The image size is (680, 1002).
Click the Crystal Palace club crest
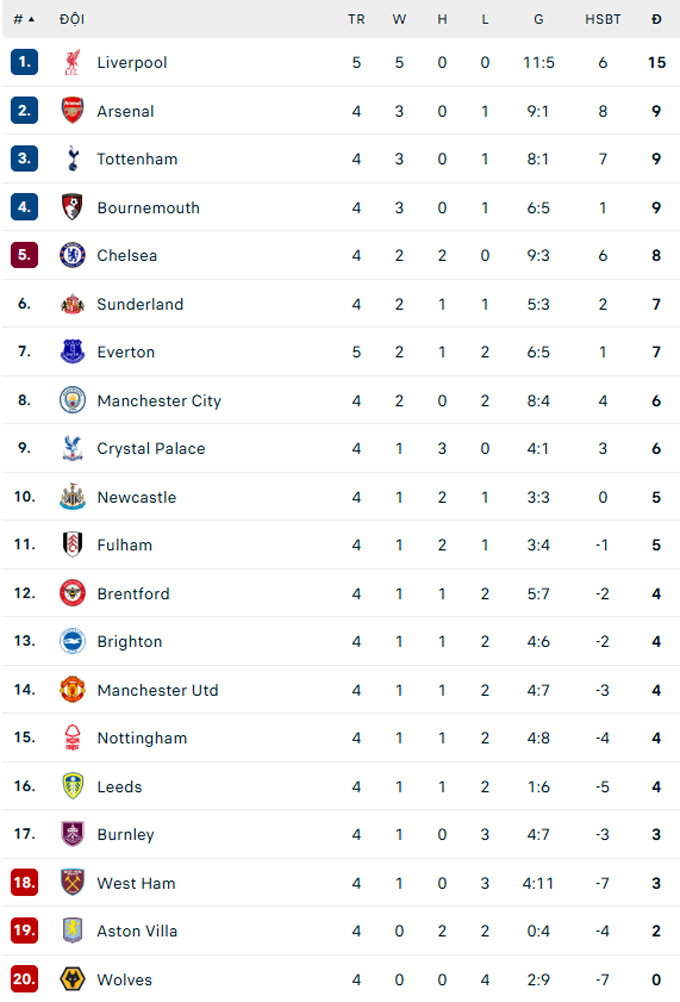(72, 449)
